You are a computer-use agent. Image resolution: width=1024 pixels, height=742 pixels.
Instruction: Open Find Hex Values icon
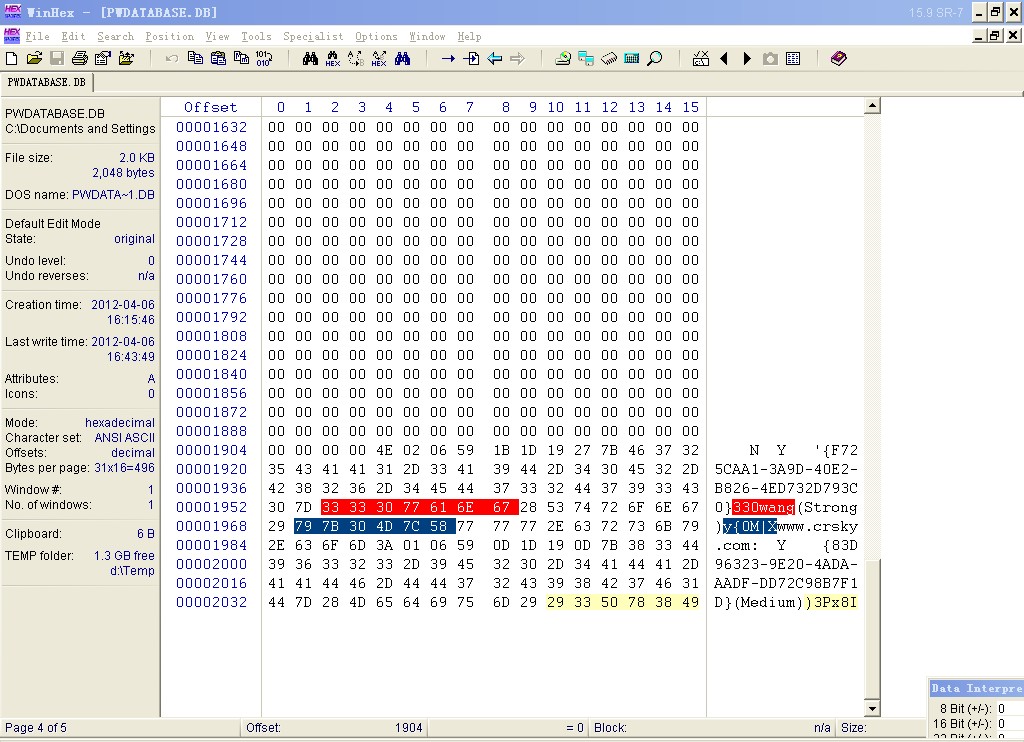[x=333, y=59]
